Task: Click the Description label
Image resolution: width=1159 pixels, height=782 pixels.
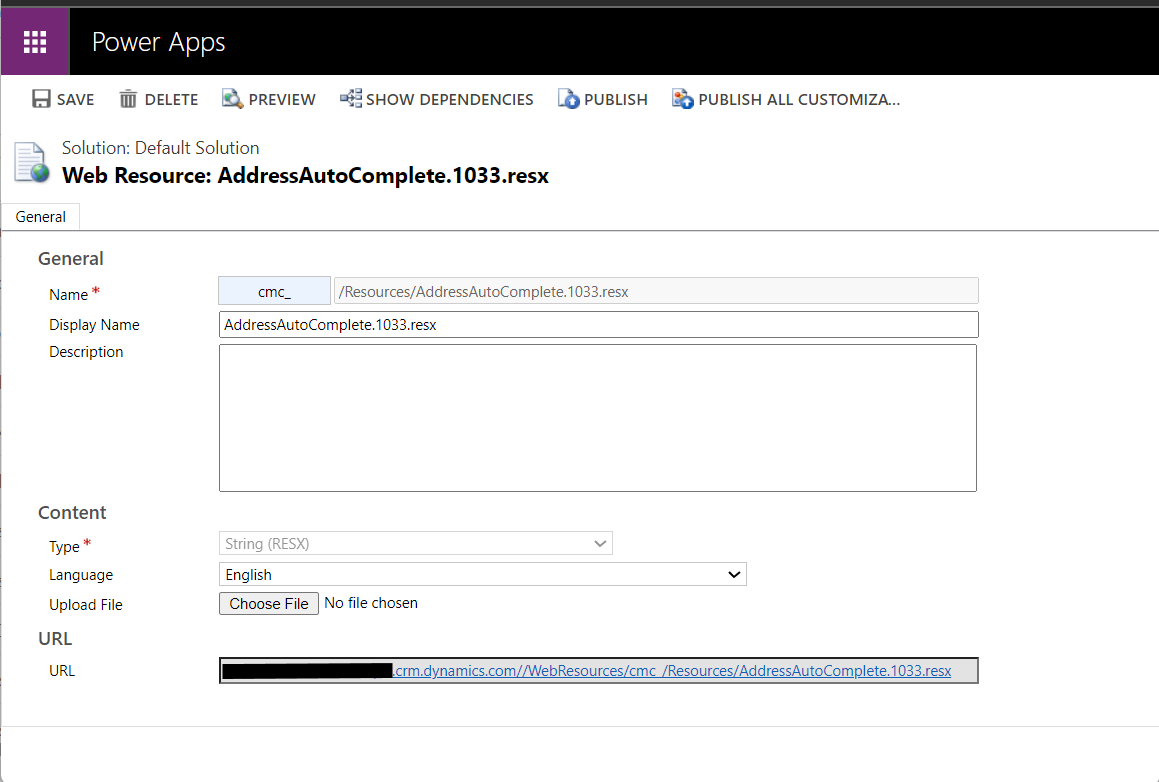Action: tap(86, 352)
